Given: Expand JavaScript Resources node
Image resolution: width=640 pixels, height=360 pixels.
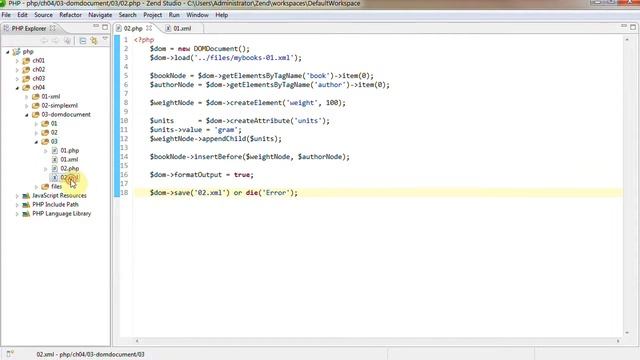Looking at the screenshot, I should [x=17, y=196].
